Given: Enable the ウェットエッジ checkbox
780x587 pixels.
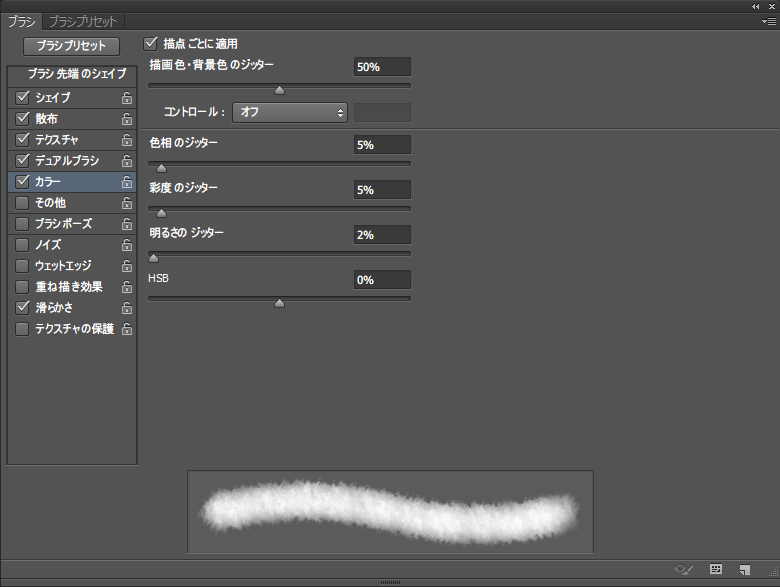Looking at the screenshot, I should (x=22, y=266).
